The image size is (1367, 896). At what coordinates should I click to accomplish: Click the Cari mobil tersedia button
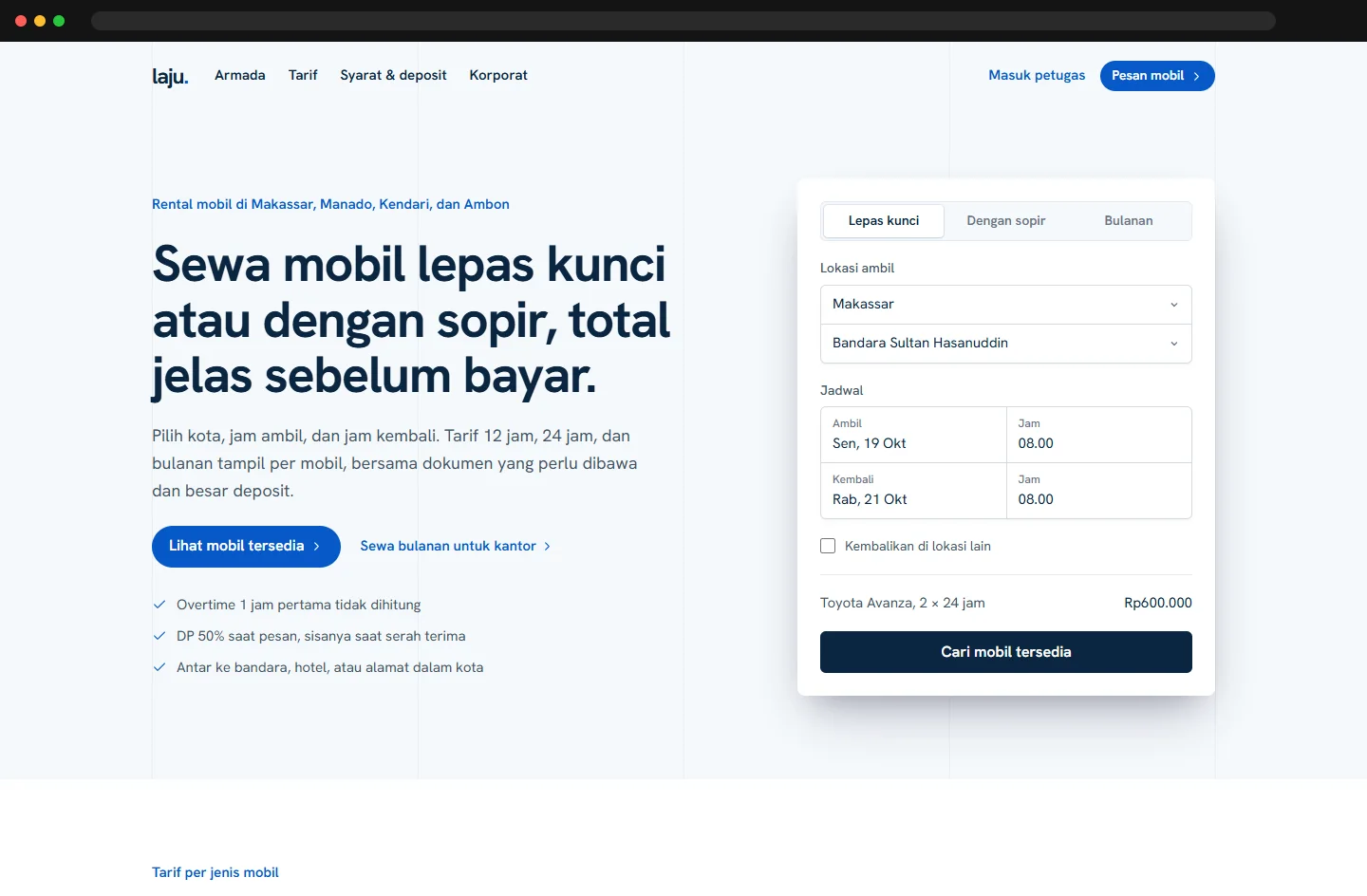pyautogui.click(x=1006, y=652)
